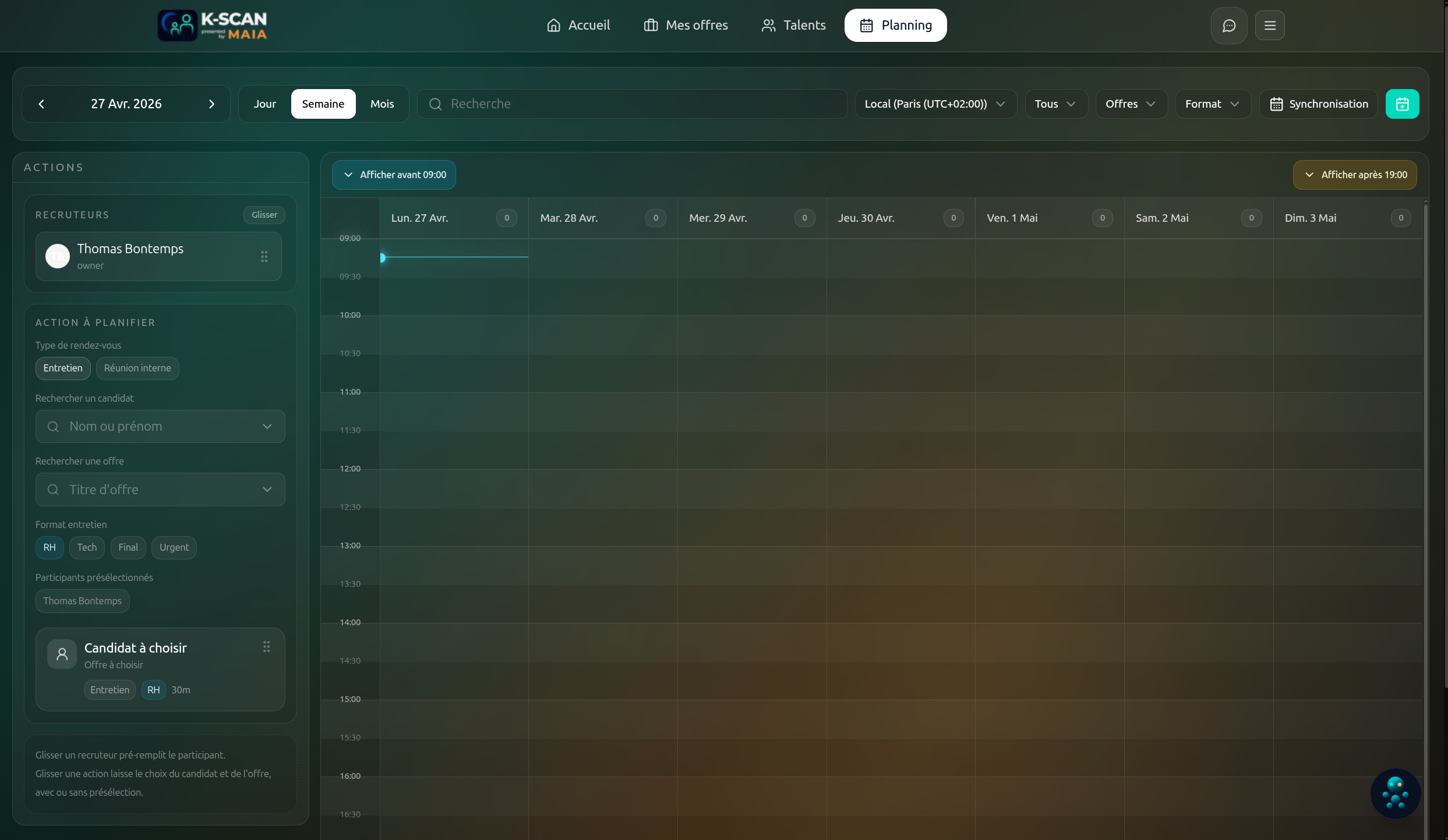
Task: Click the K-SCAN MAIA logo
Action: [x=213, y=26]
